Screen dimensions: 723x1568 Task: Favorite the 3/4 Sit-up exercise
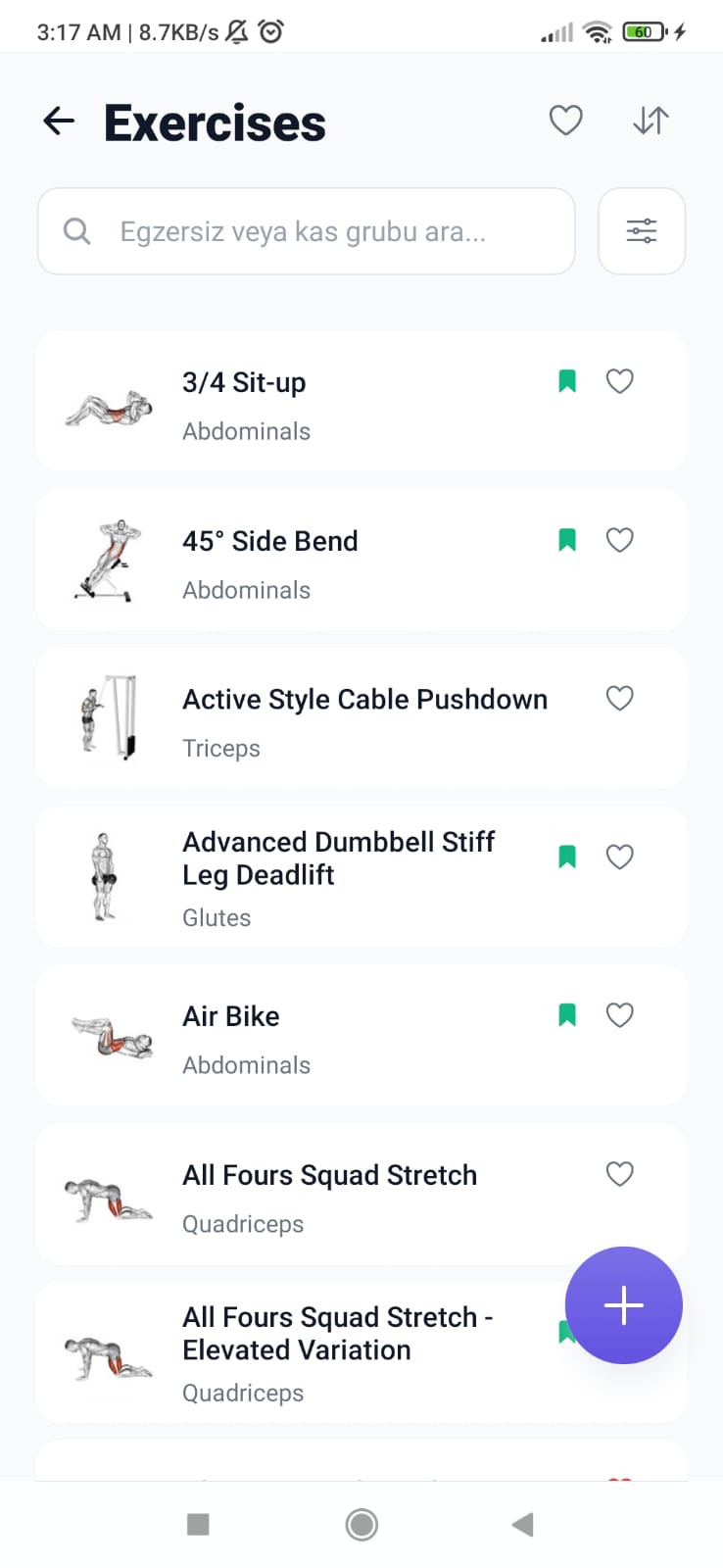(x=619, y=381)
